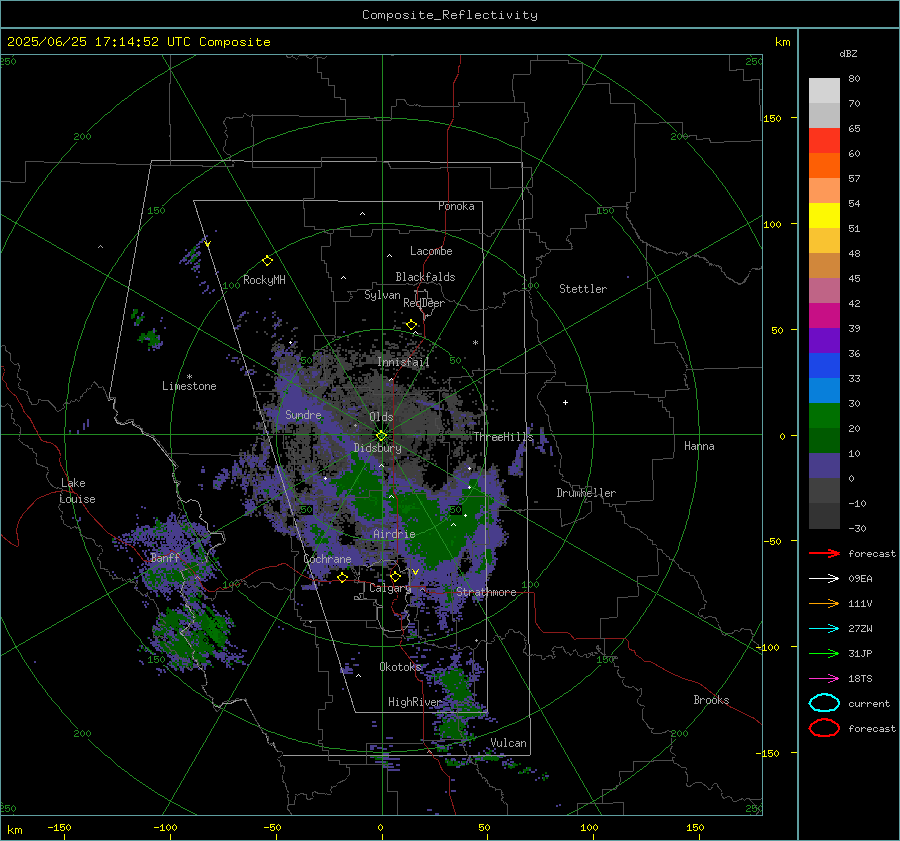Click the Olds city label

[381, 417]
